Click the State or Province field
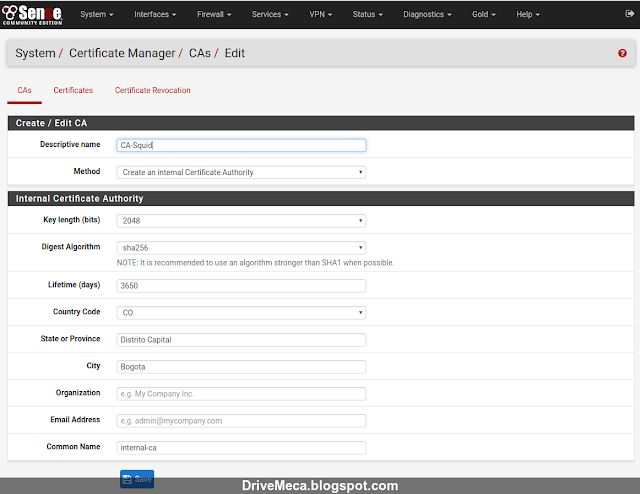This screenshot has height=494, width=640. [241, 340]
